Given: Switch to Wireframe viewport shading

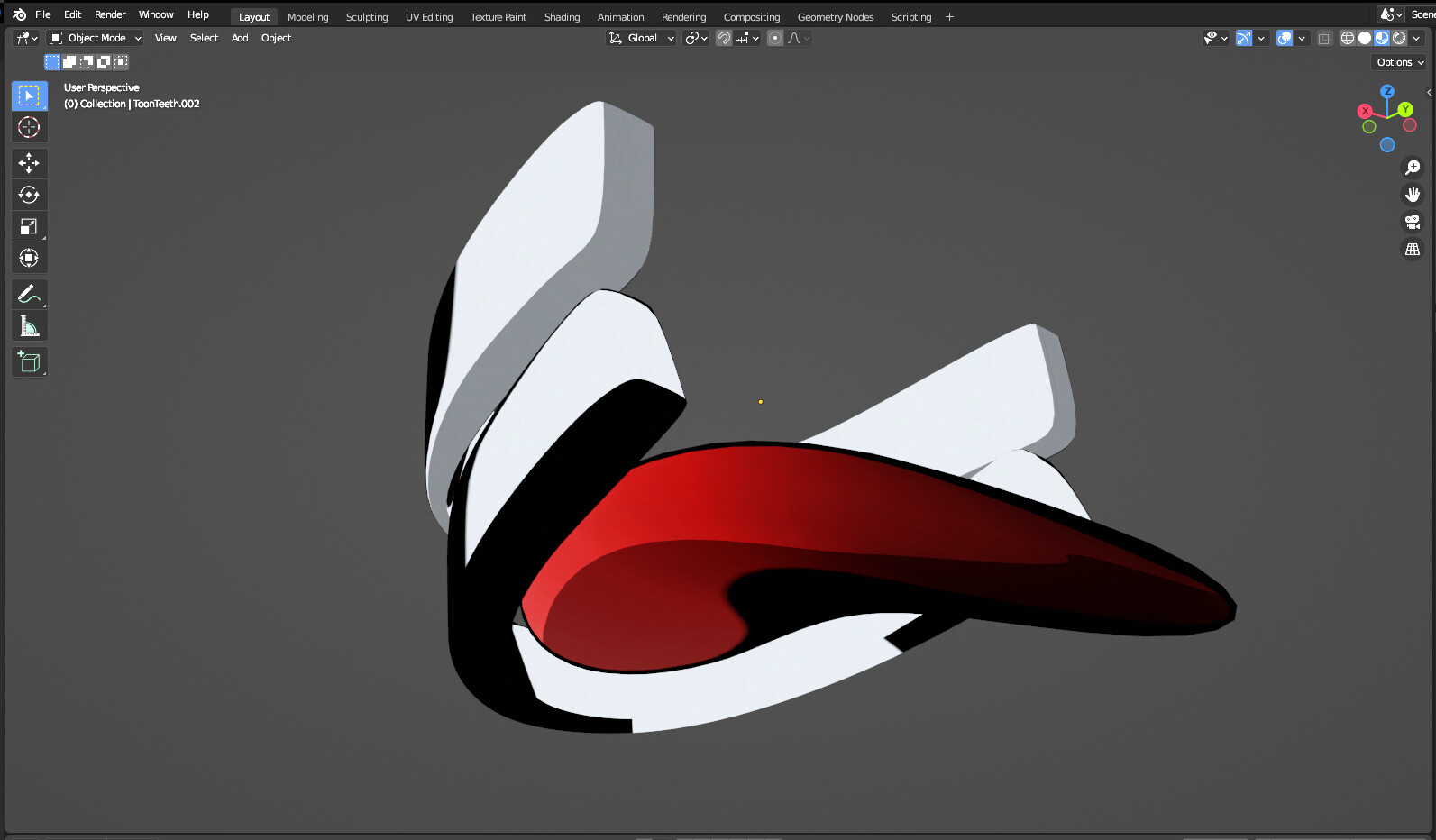Looking at the screenshot, I should click(x=1348, y=38).
